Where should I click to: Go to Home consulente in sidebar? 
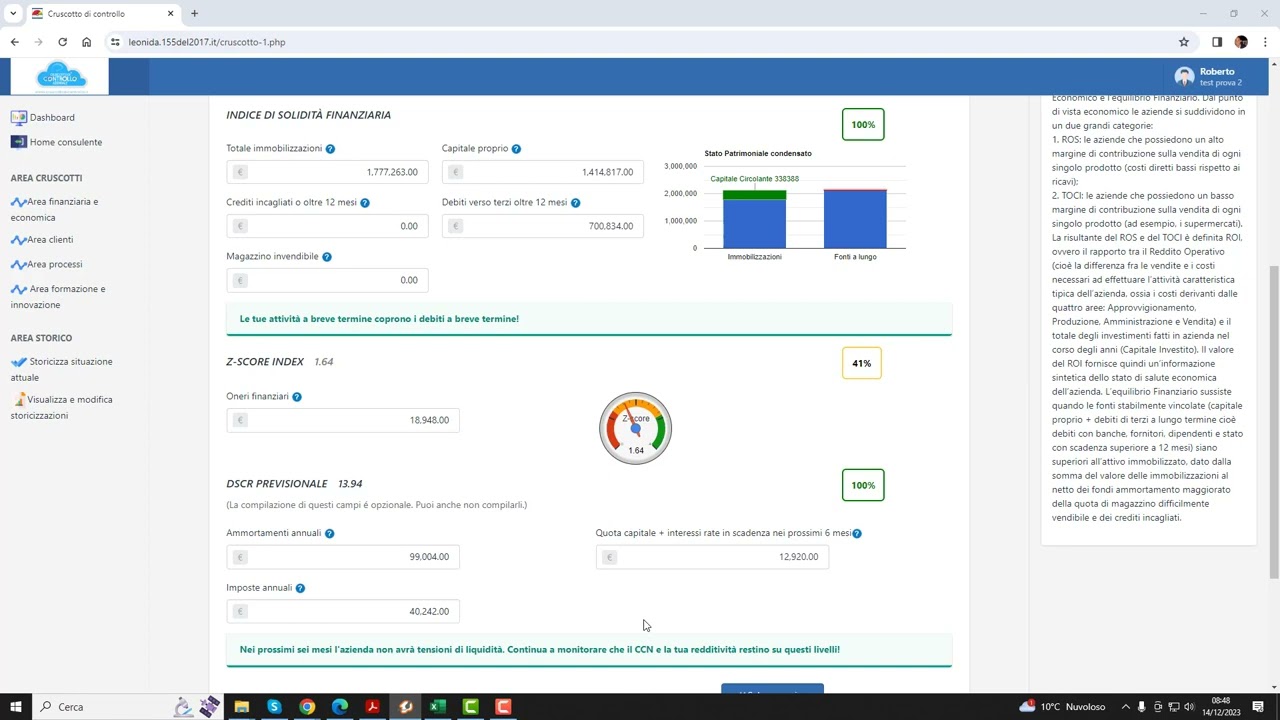click(x=65, y=142)
